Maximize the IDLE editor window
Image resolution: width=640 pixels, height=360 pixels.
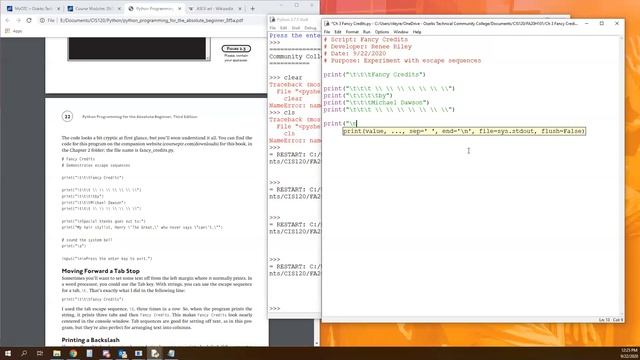(602, 24)
